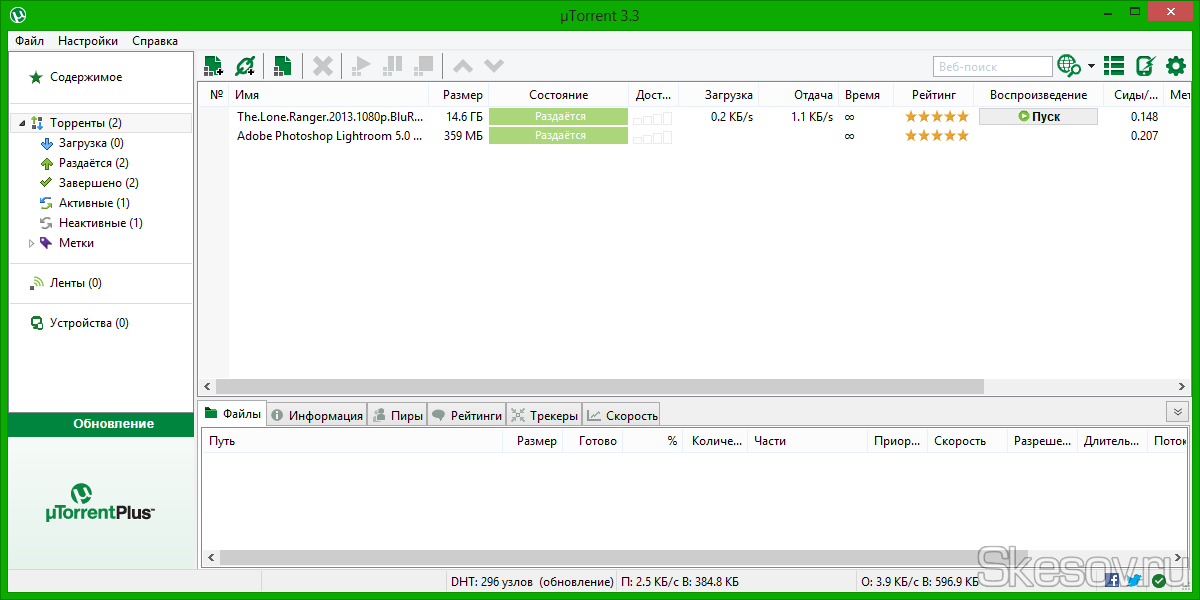Click the Twitter icon in status bar
The height and width of the screenshot is (600, 1200).
tap(1135, 581)
